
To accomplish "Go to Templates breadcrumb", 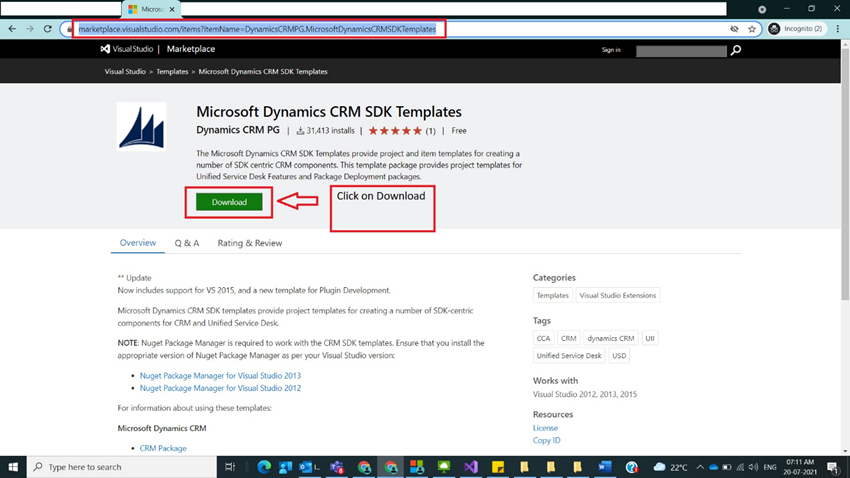I will click(x=172, y=72).
